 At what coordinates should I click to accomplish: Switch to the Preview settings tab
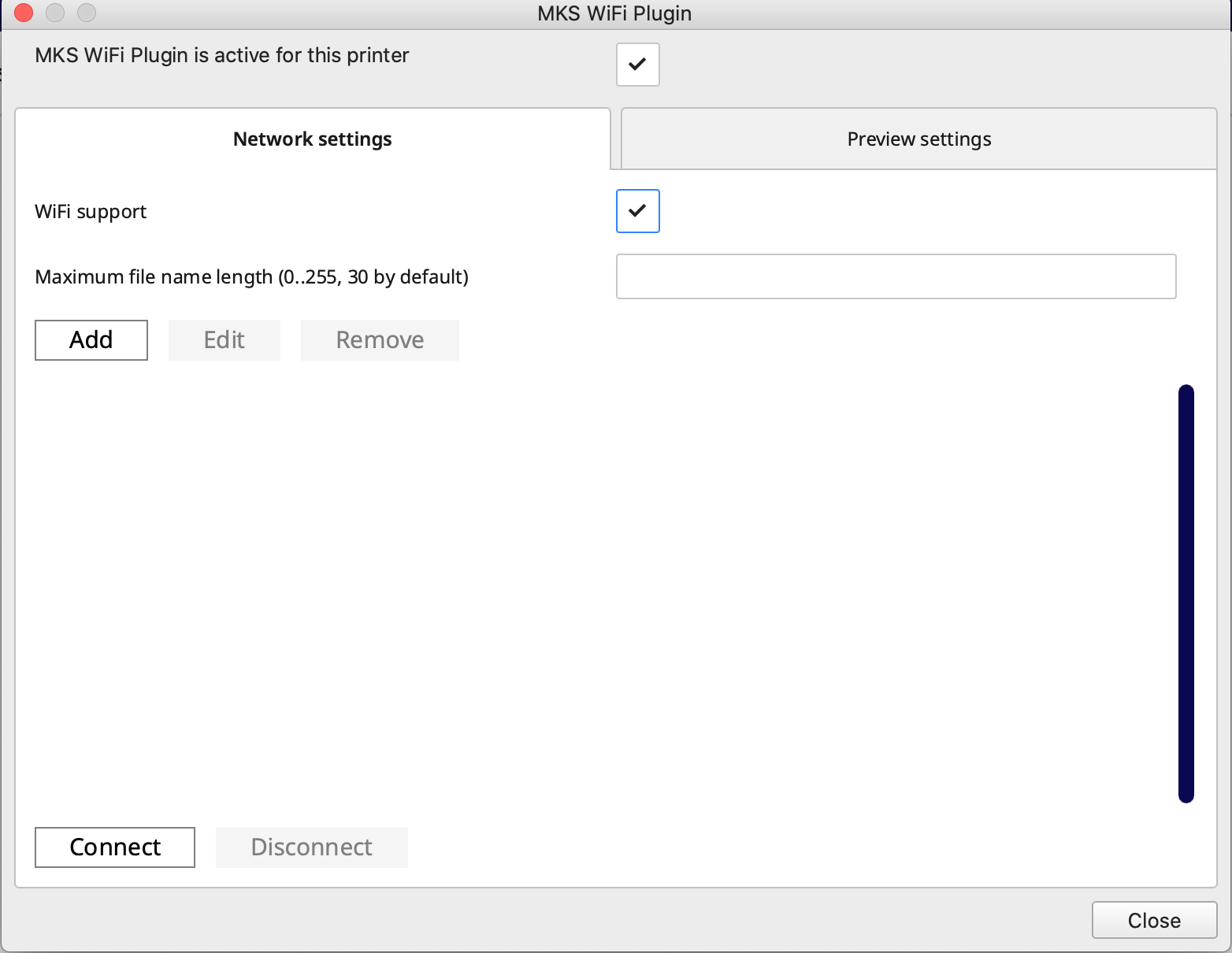(918, 139)
